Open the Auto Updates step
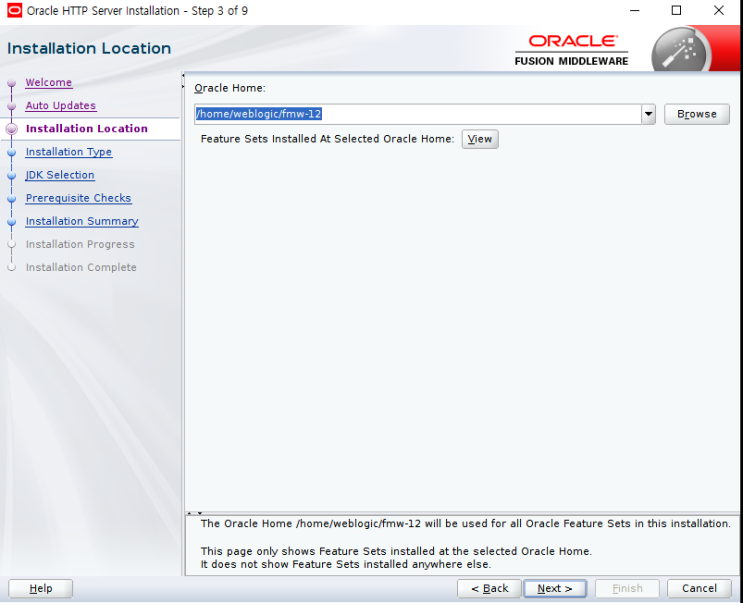Viewport: 743px width, 603px height. point(61,106)
